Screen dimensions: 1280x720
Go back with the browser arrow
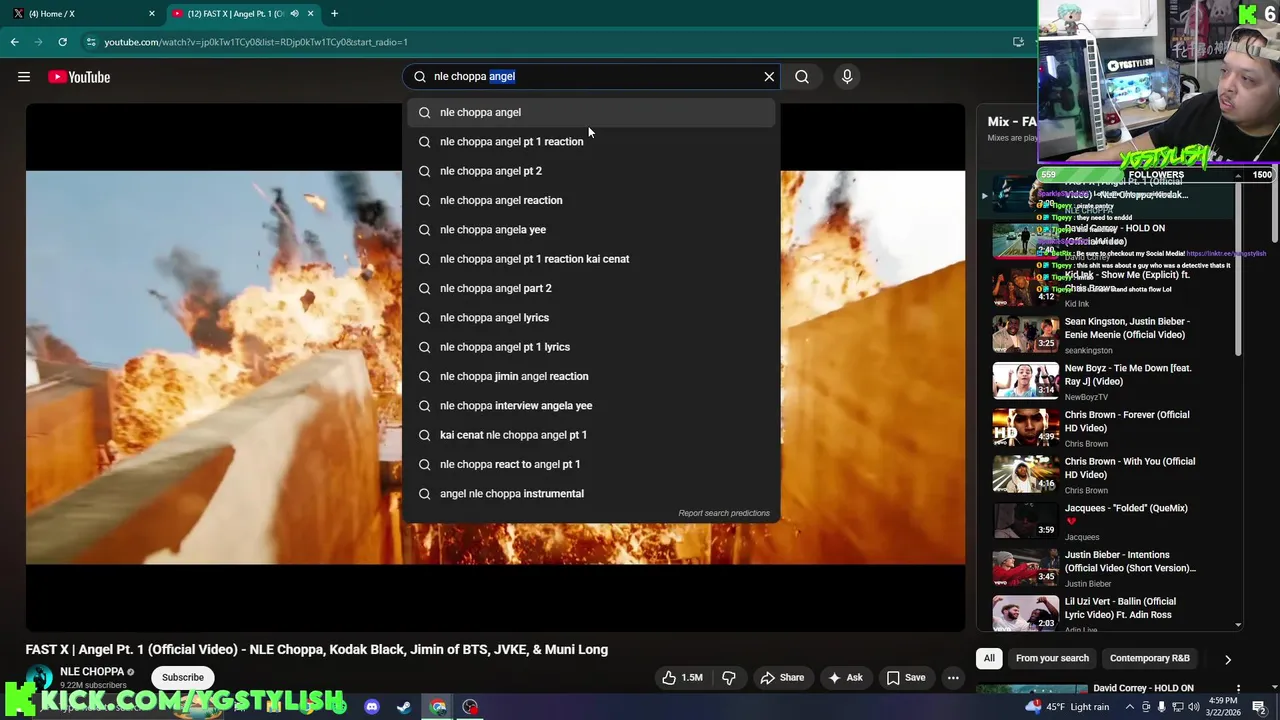point(14,42)
